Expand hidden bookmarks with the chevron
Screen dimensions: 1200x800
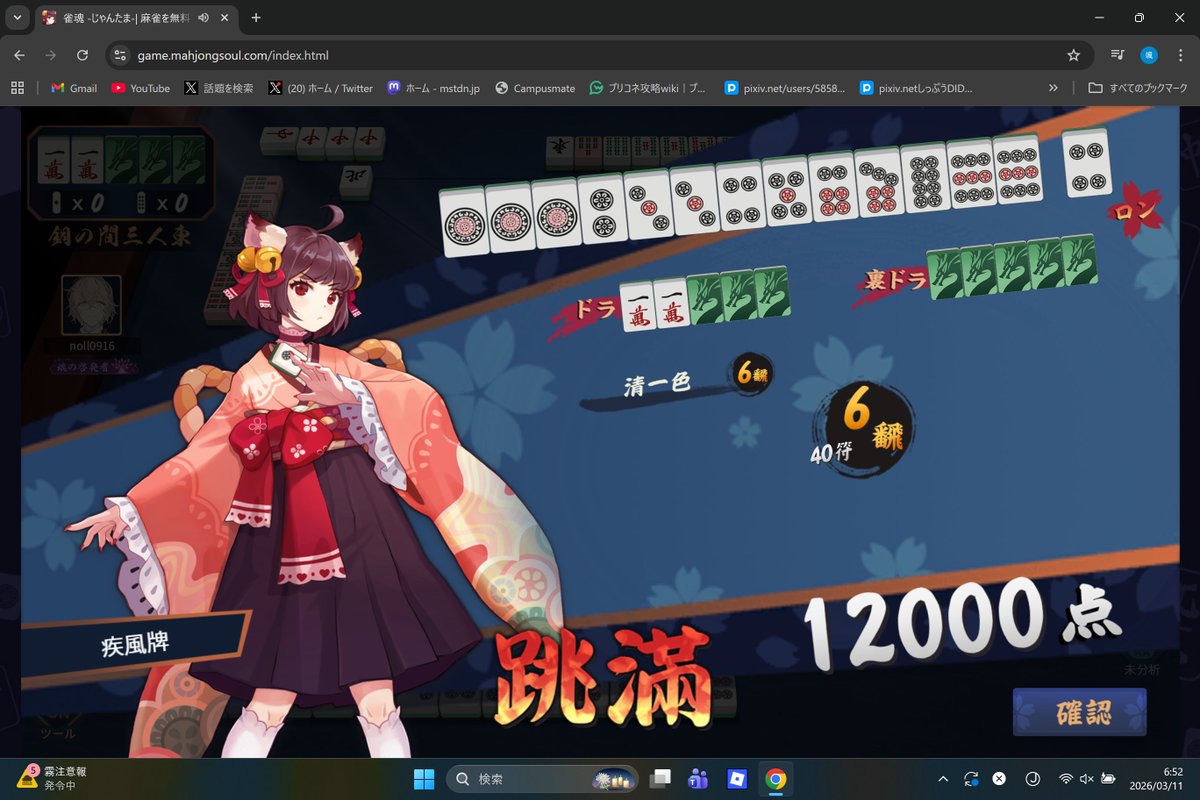(x=1053, y=88)
